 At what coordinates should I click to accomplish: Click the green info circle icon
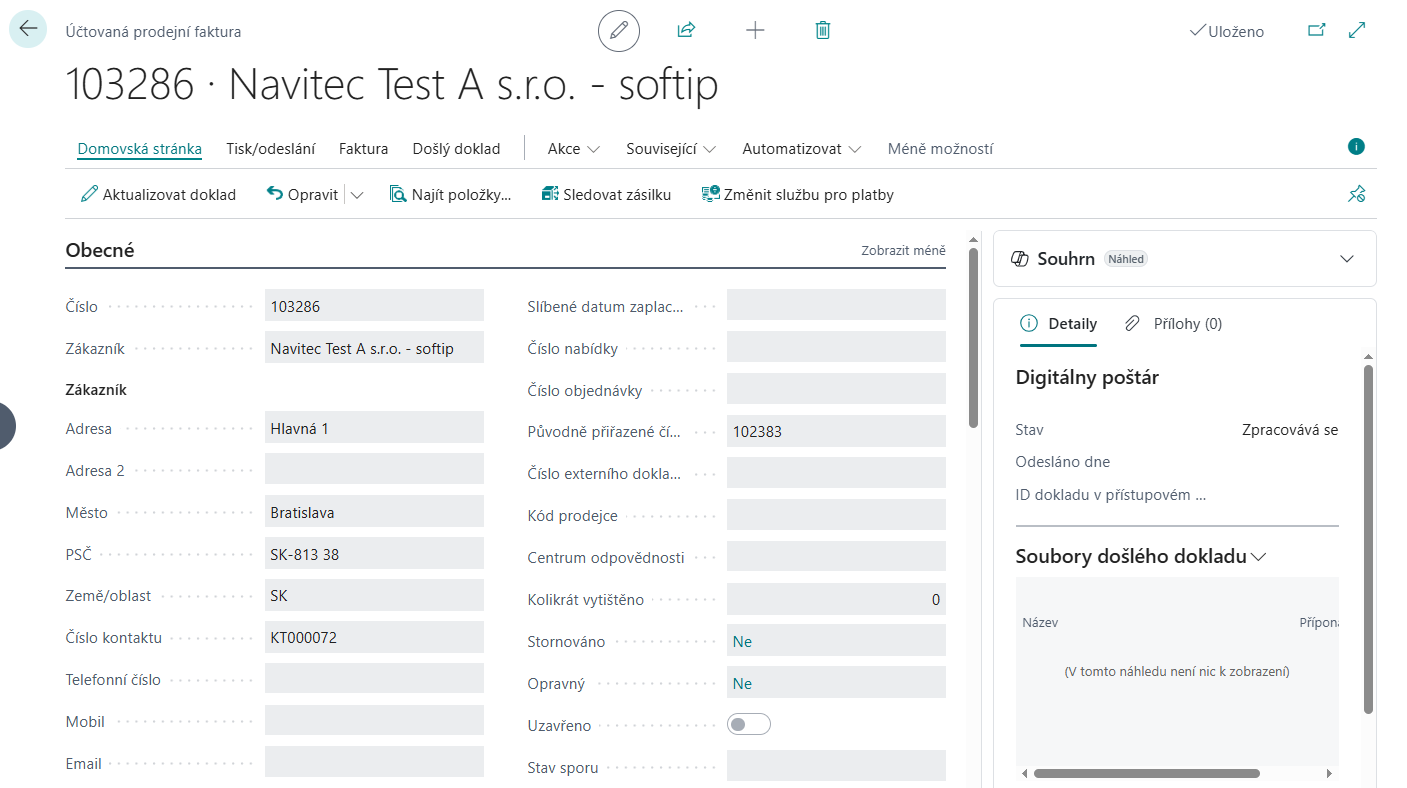(x=1356, y=147)
